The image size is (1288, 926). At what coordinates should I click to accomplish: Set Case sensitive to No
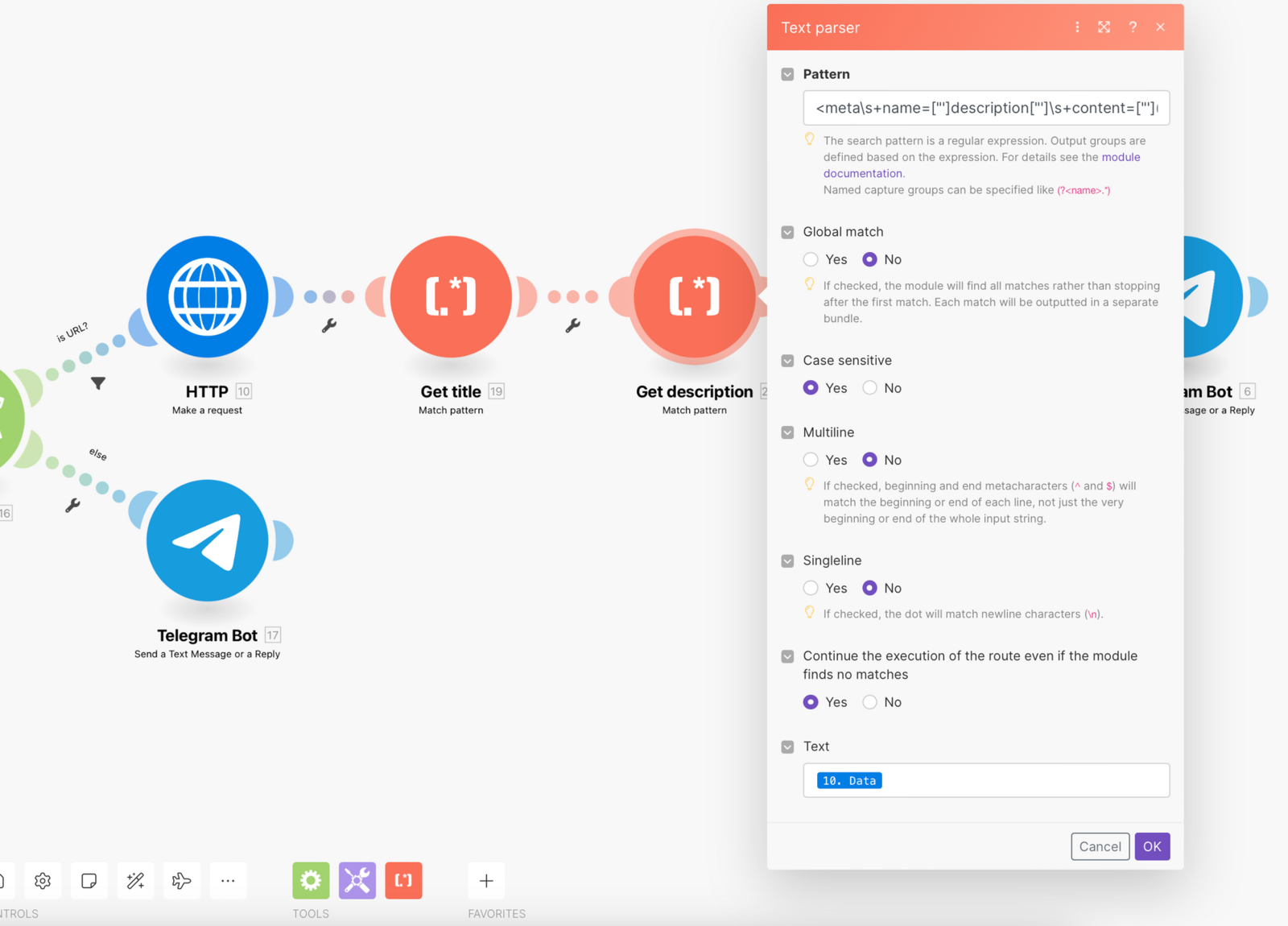pos(869,388)
